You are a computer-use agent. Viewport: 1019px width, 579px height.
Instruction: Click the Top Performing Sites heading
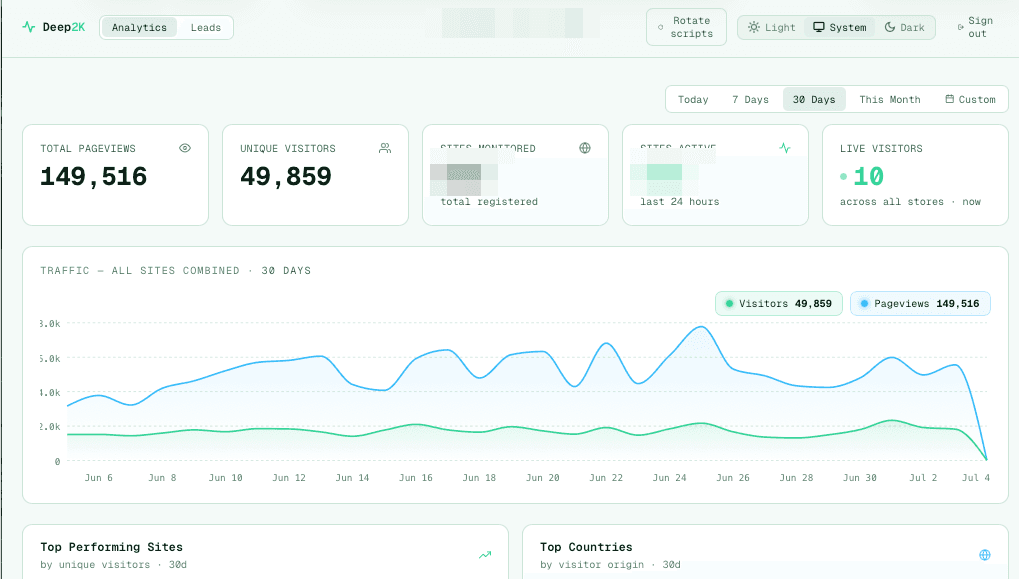112,547
